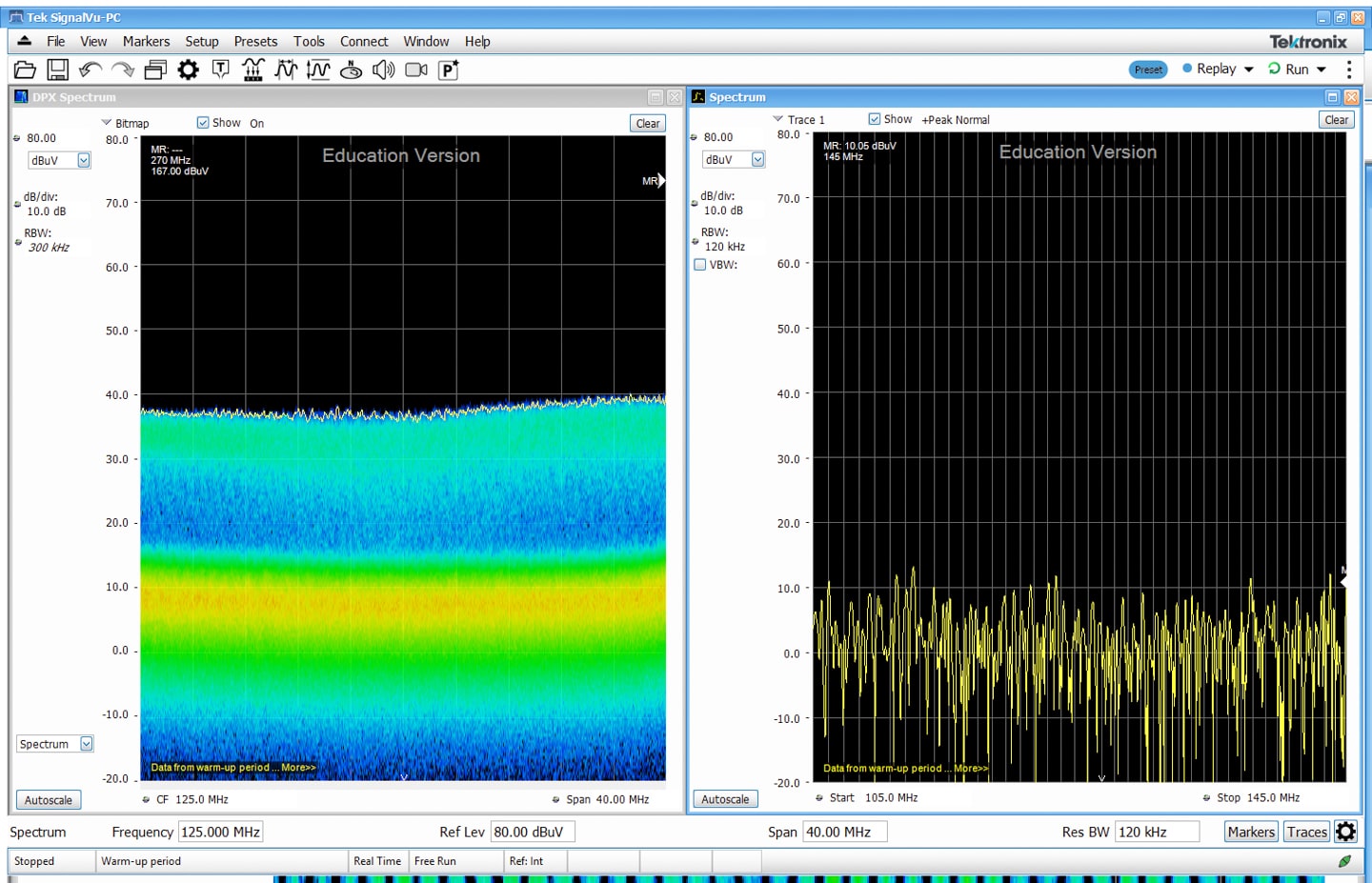The image size is (1372, 883).
Task: Open the Window menu
Action: 426,41
